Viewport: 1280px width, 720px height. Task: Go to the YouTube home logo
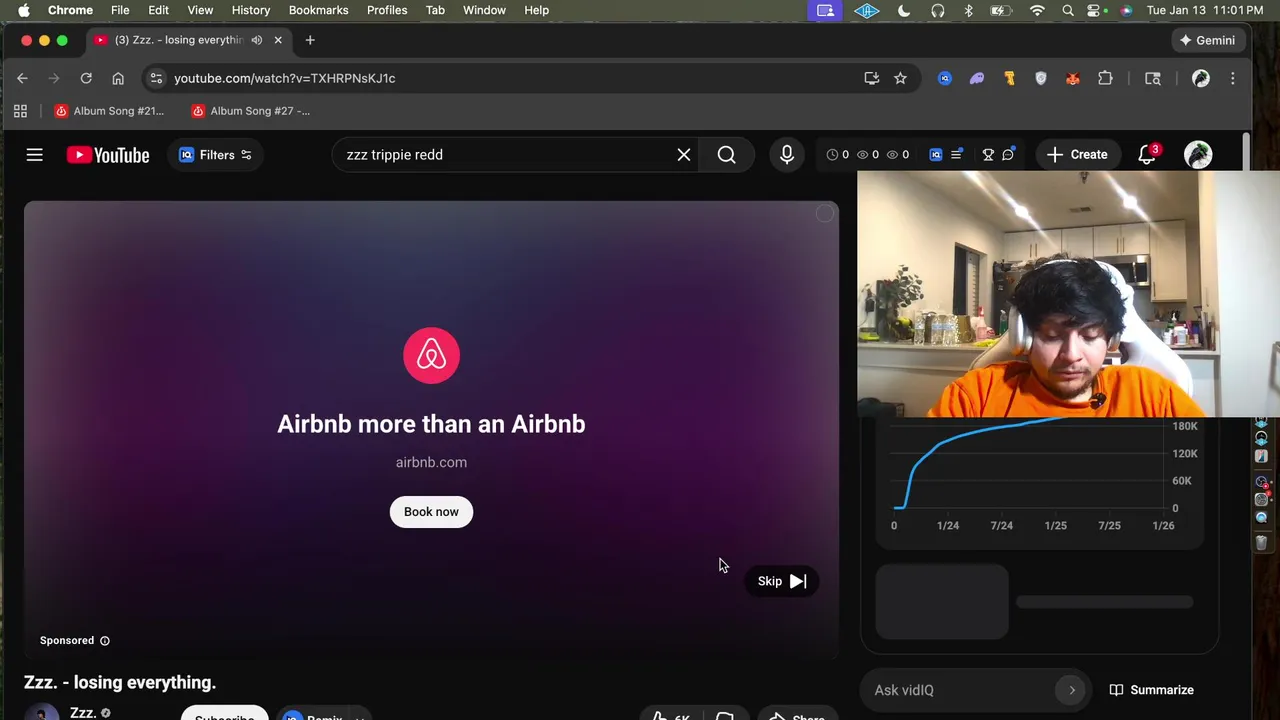tap(108, 155)
